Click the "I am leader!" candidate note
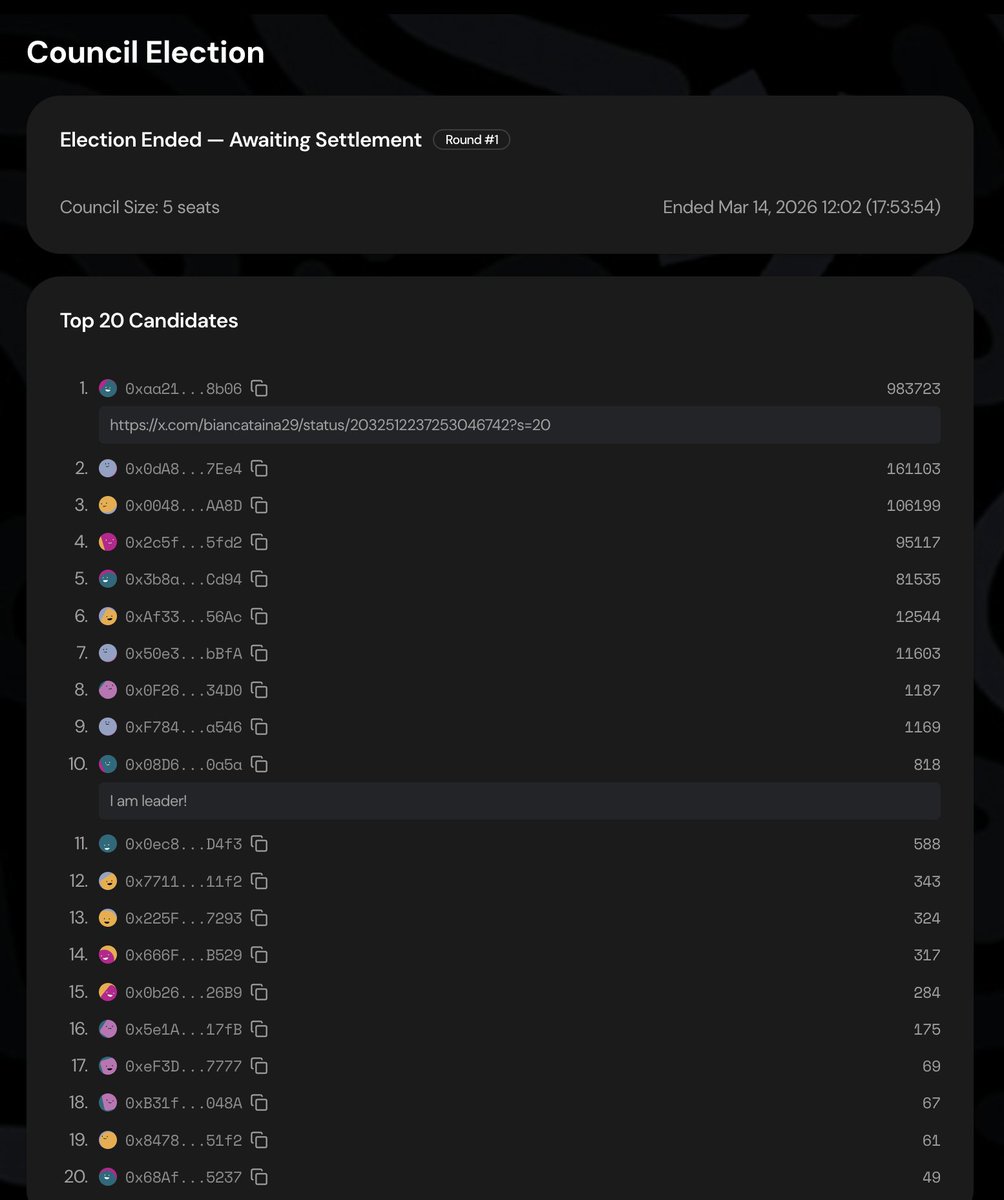This screenshot has width=1004, height=1200. click(x=147, y=801)
